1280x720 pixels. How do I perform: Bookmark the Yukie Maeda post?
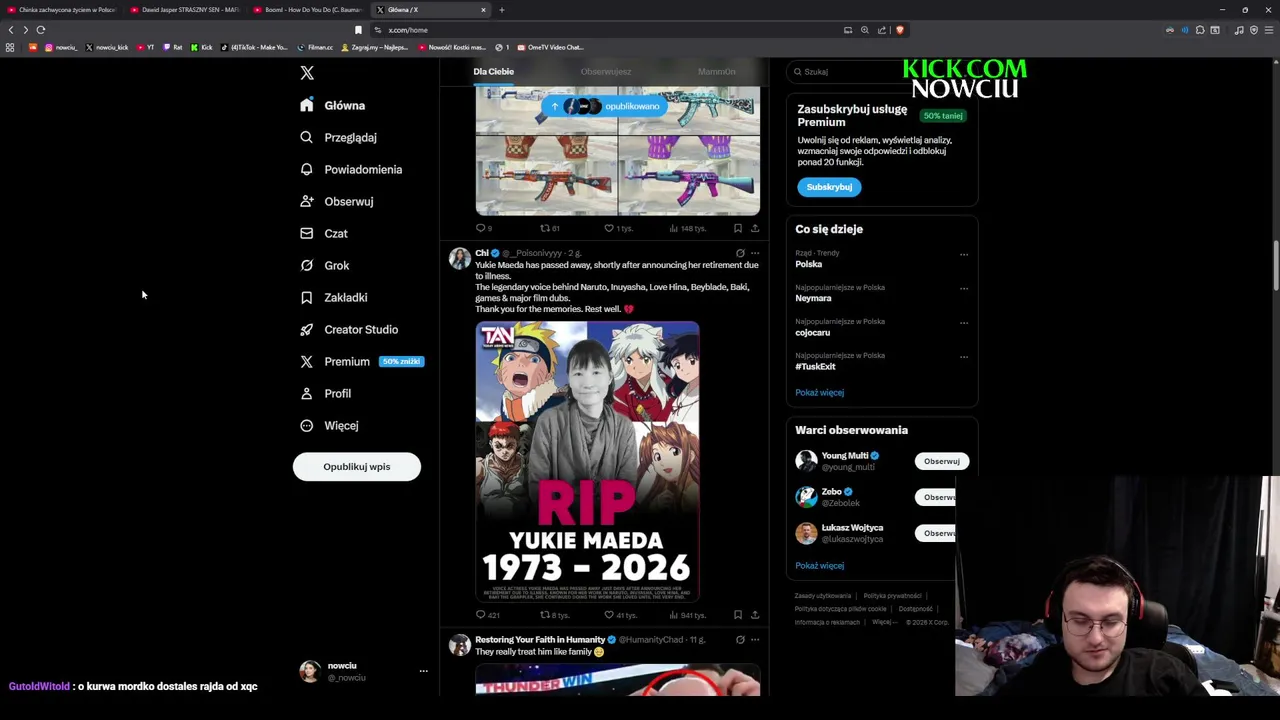pos(738,615)
